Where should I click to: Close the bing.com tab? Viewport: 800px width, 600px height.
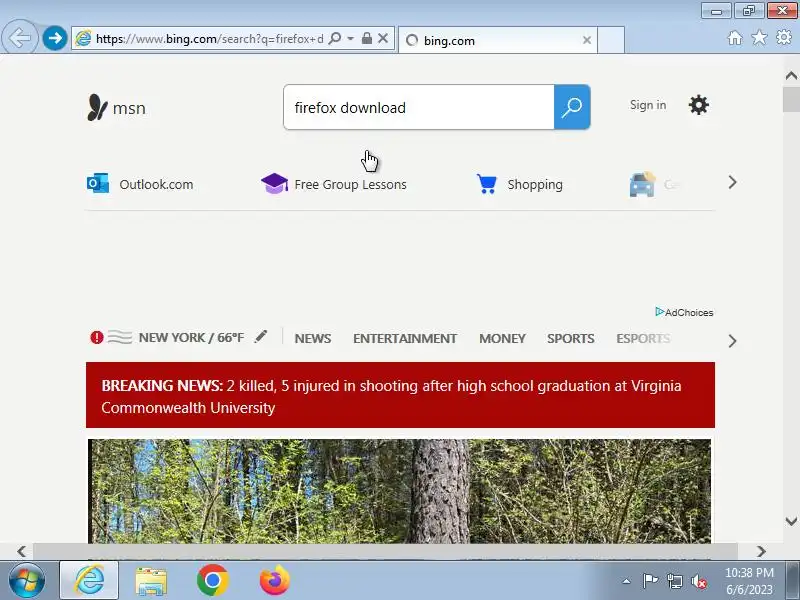(587, 40)
